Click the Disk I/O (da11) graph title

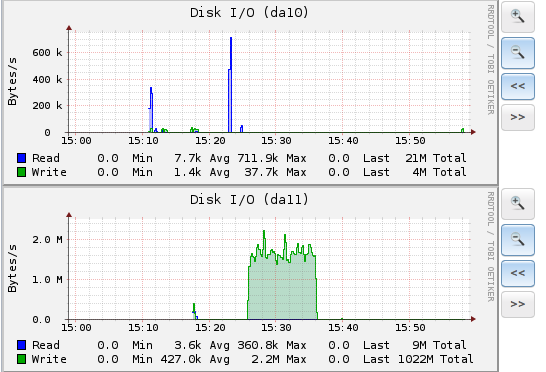coord(249,200)
